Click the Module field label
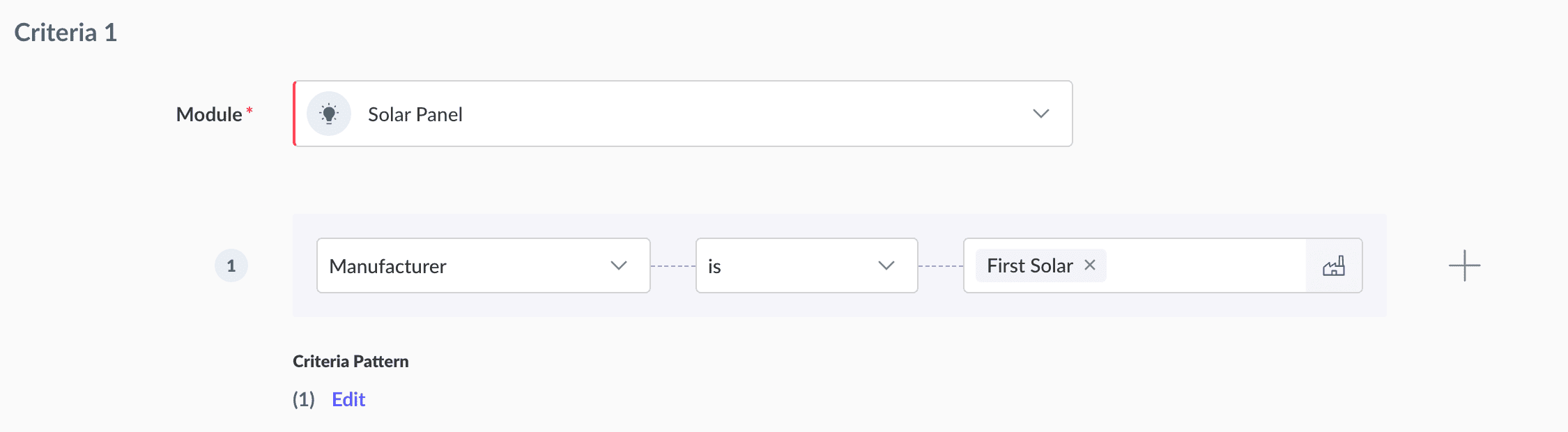The height and width of the screenshot is (432, 1568). [x=208, y=114]
